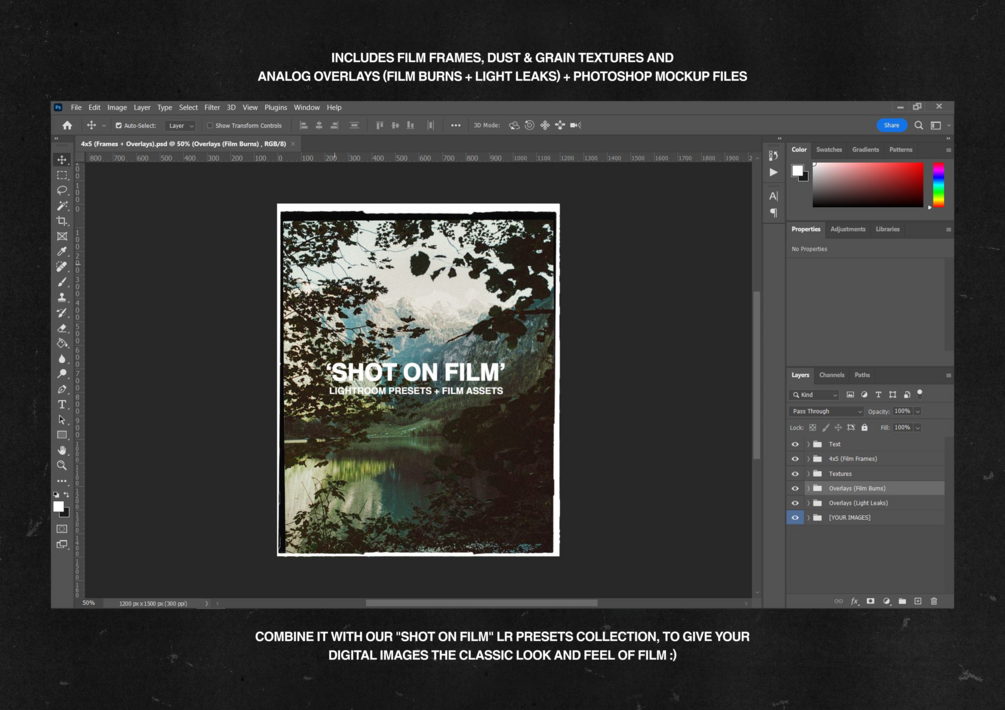The image size is (1005, 710).
Task: Select the Zoom tool in the toolbox
Action: point(62,466)
